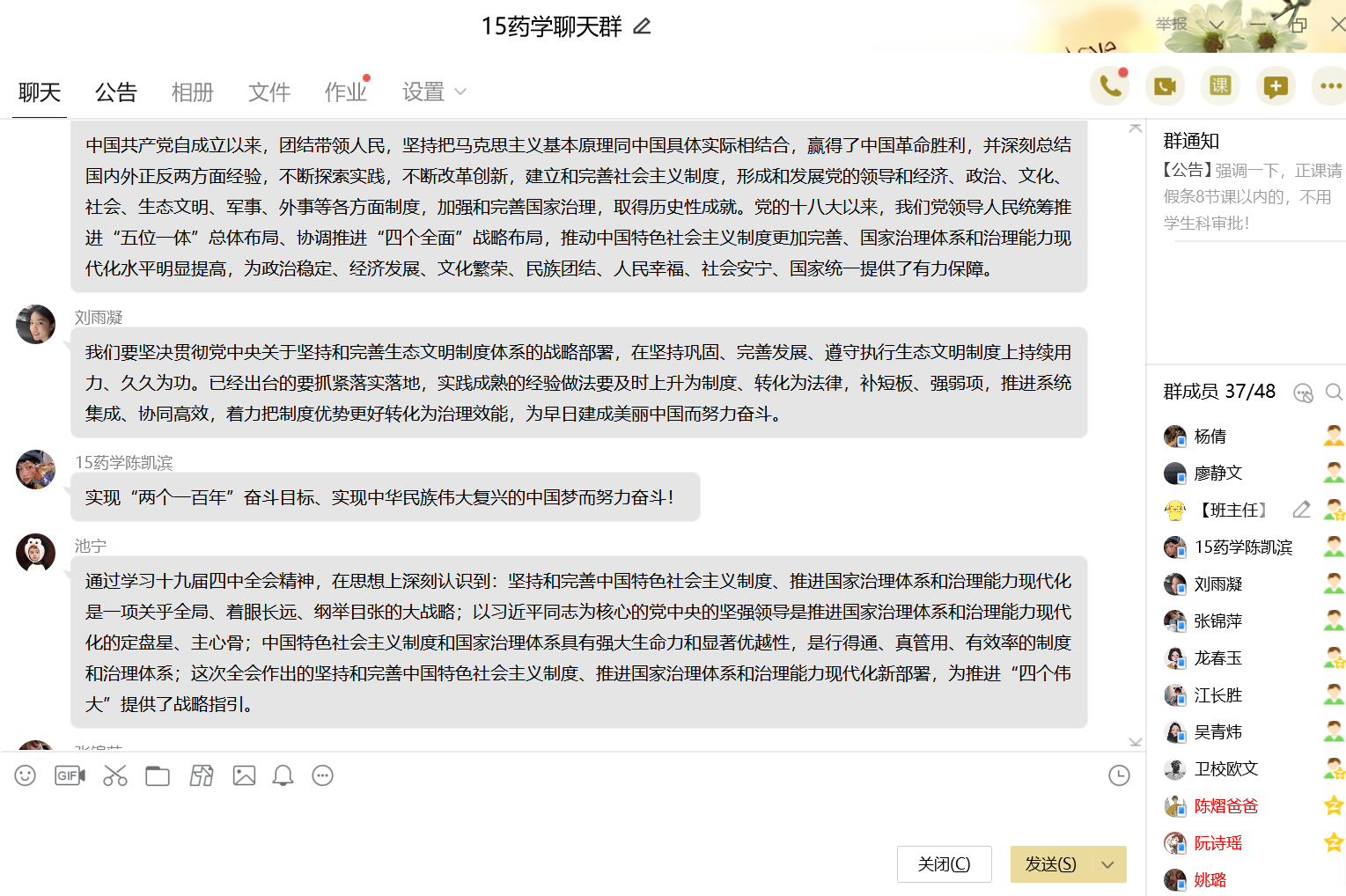Expand the 设置 dropdown menu
Image resolution: width=1346 pixels, height=896 pixels.
[x=434, y=92]
